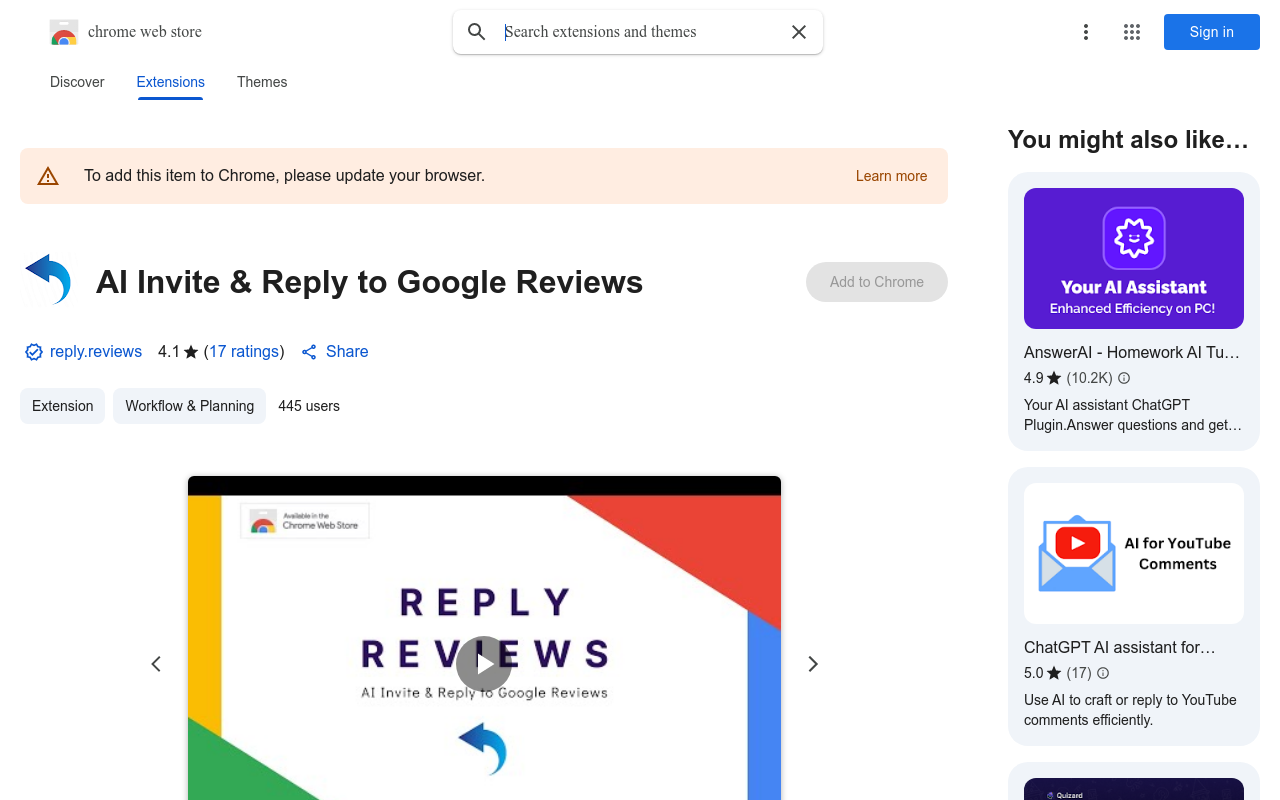Open AnswerAI - Homework AI Tutor title
Image resolution: width=1280 pixels, height=800 pixels.
1132,352
